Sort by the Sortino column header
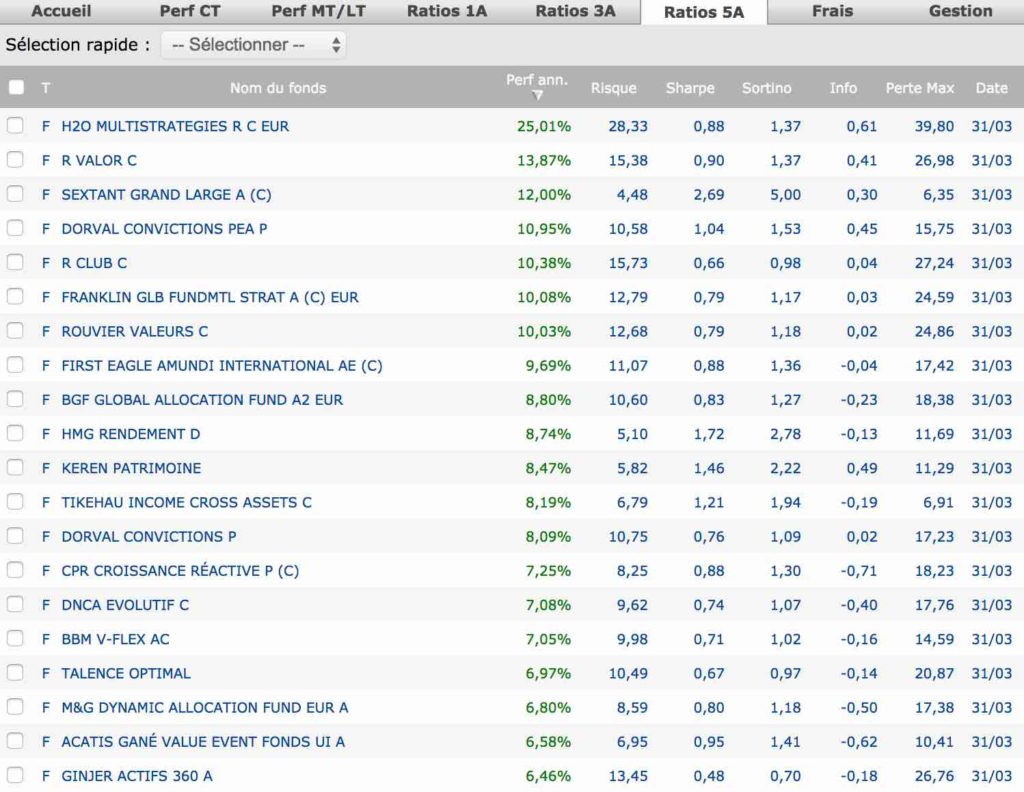Image resolution: width=1024 pixels, height=792 pixels. 766,88
